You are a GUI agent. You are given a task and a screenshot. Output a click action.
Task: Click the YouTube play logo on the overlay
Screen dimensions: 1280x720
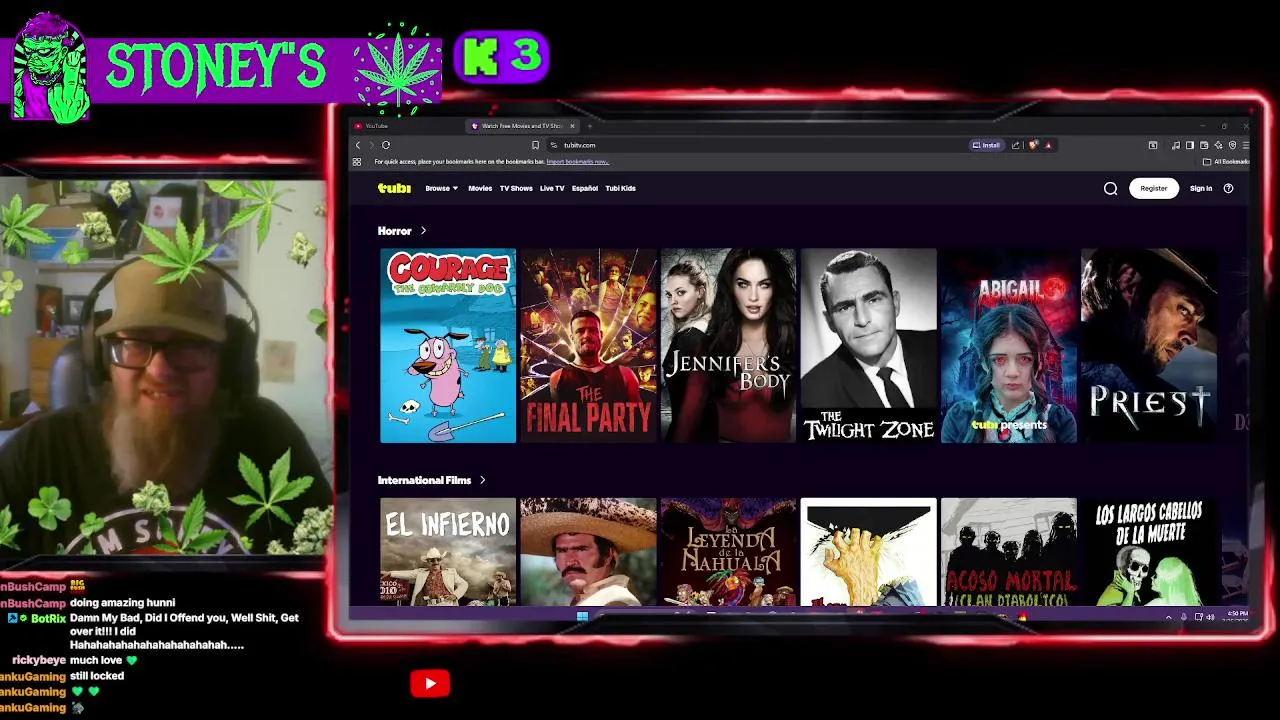(430, 684)
